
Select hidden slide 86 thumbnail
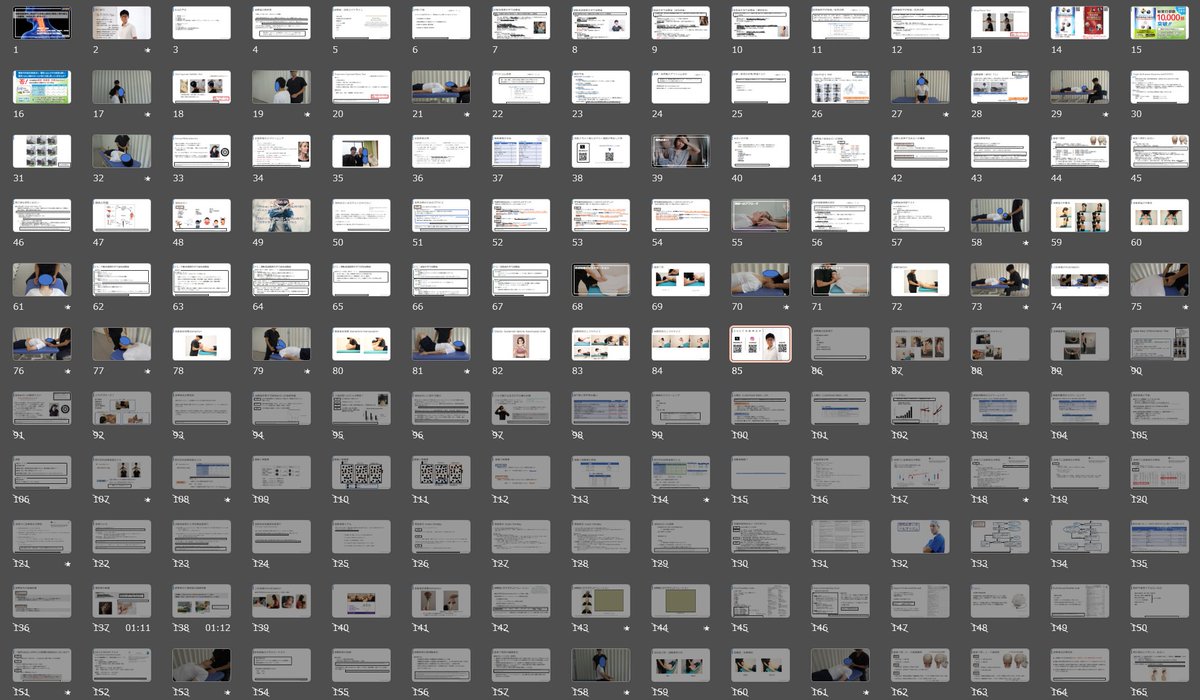840,343
